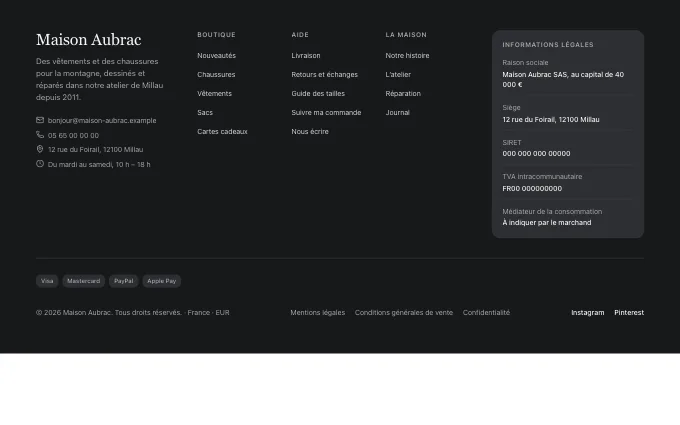Screen dimensions: 680x425
Task: Click the BOUTIQUE column heading
Action: point(216,35)
